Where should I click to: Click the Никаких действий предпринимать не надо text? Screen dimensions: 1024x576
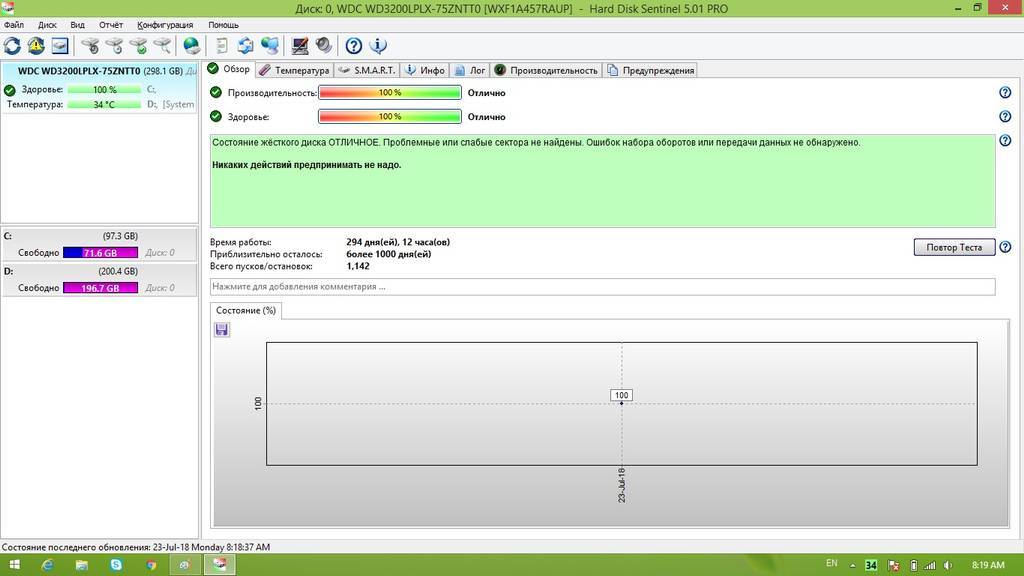(306, 165)
